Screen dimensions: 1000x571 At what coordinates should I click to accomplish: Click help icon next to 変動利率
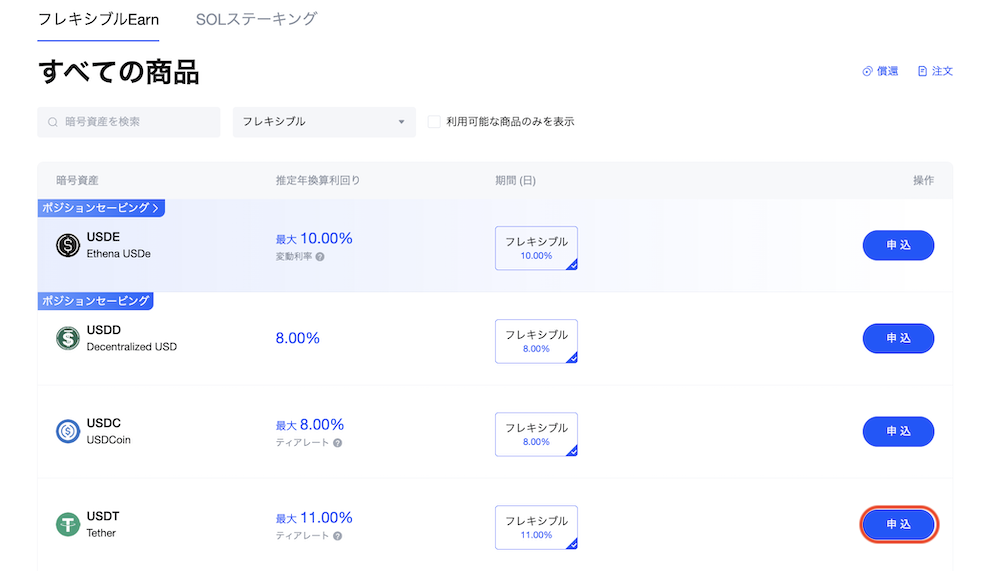coord(320,257)
